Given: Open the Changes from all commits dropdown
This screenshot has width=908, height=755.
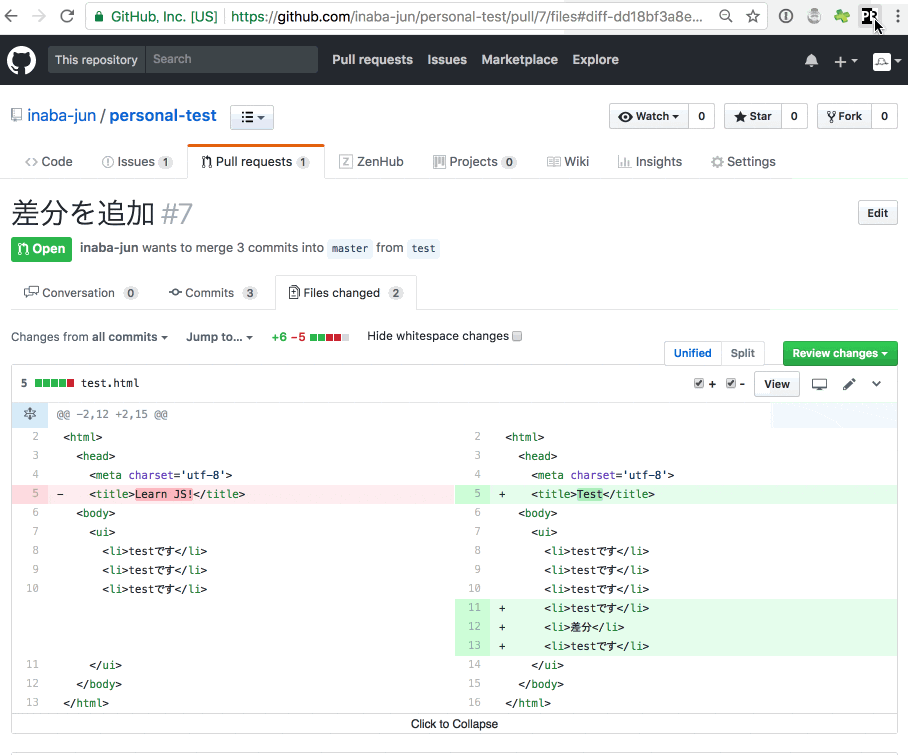Looking at the screenshot, I should 89,337.
